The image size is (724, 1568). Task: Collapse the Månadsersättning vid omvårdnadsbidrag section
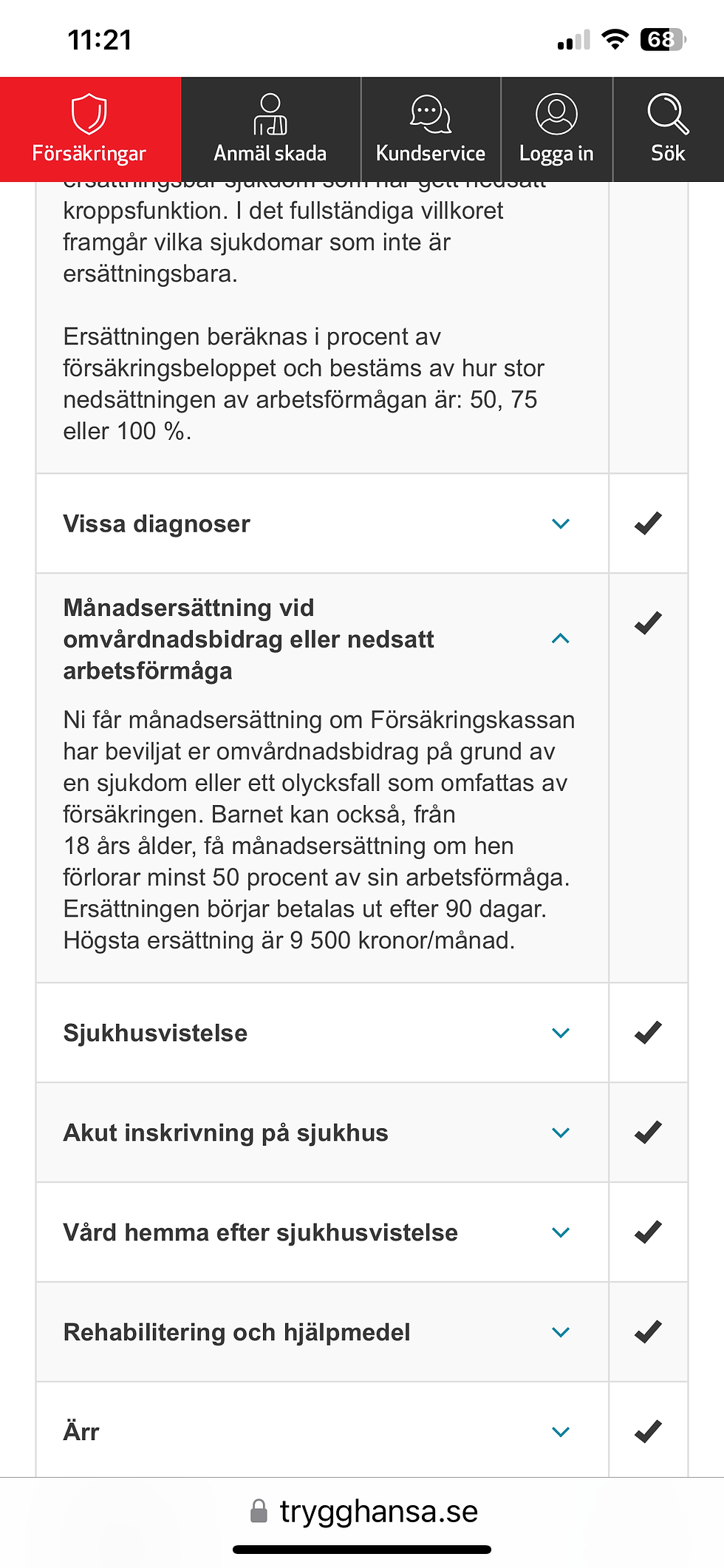coord(561,639)
